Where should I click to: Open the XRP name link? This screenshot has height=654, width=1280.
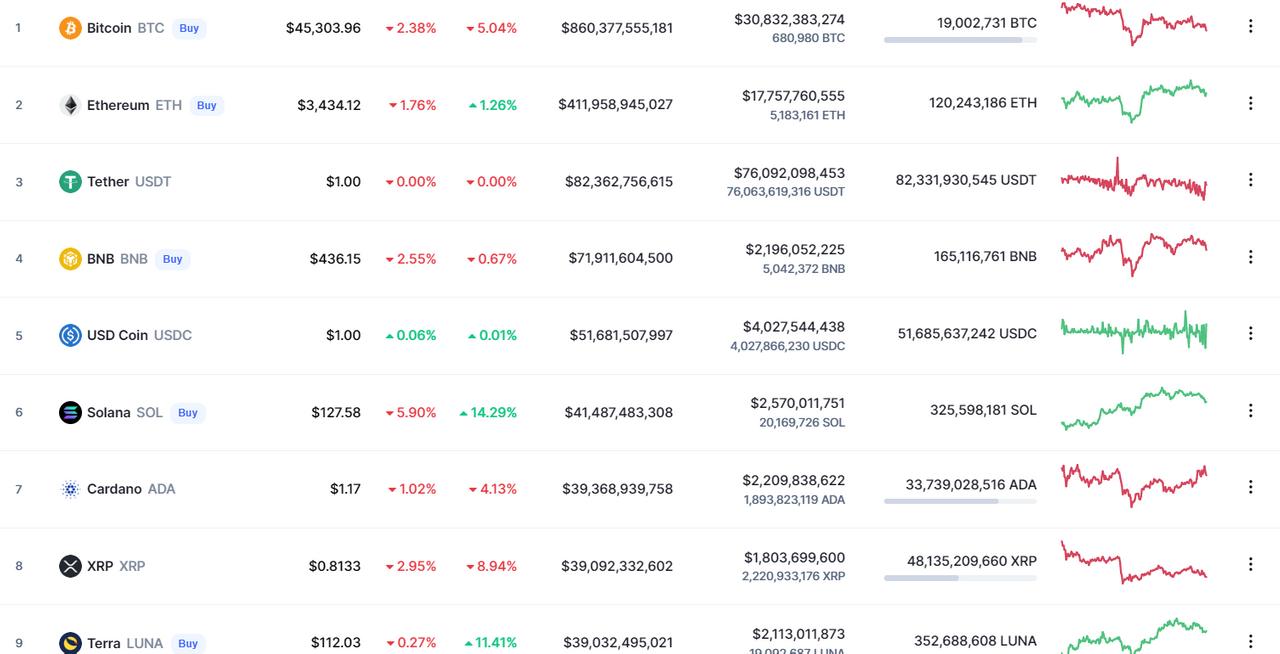(116, 566)
